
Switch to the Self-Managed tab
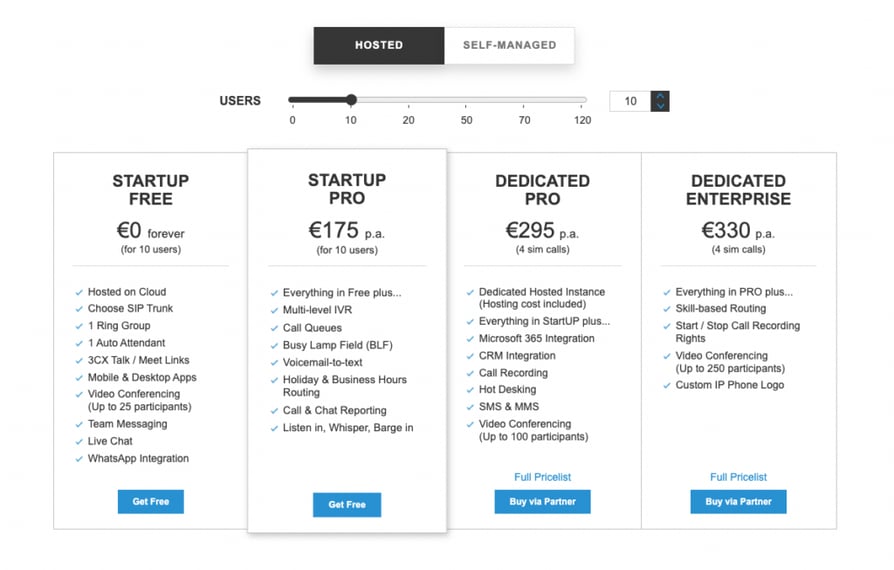(509, 45)
